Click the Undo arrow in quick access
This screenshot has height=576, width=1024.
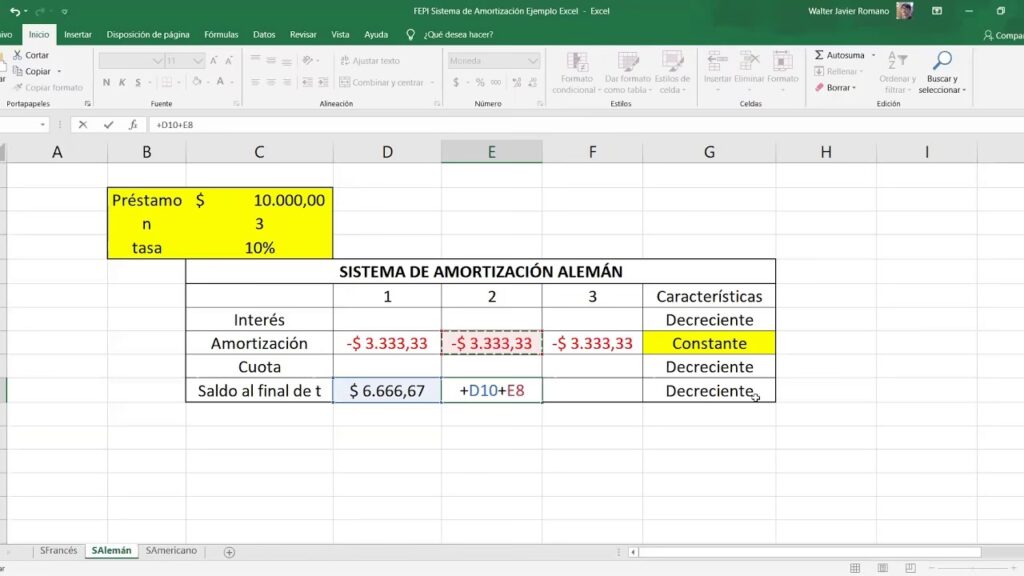[14, 11]
